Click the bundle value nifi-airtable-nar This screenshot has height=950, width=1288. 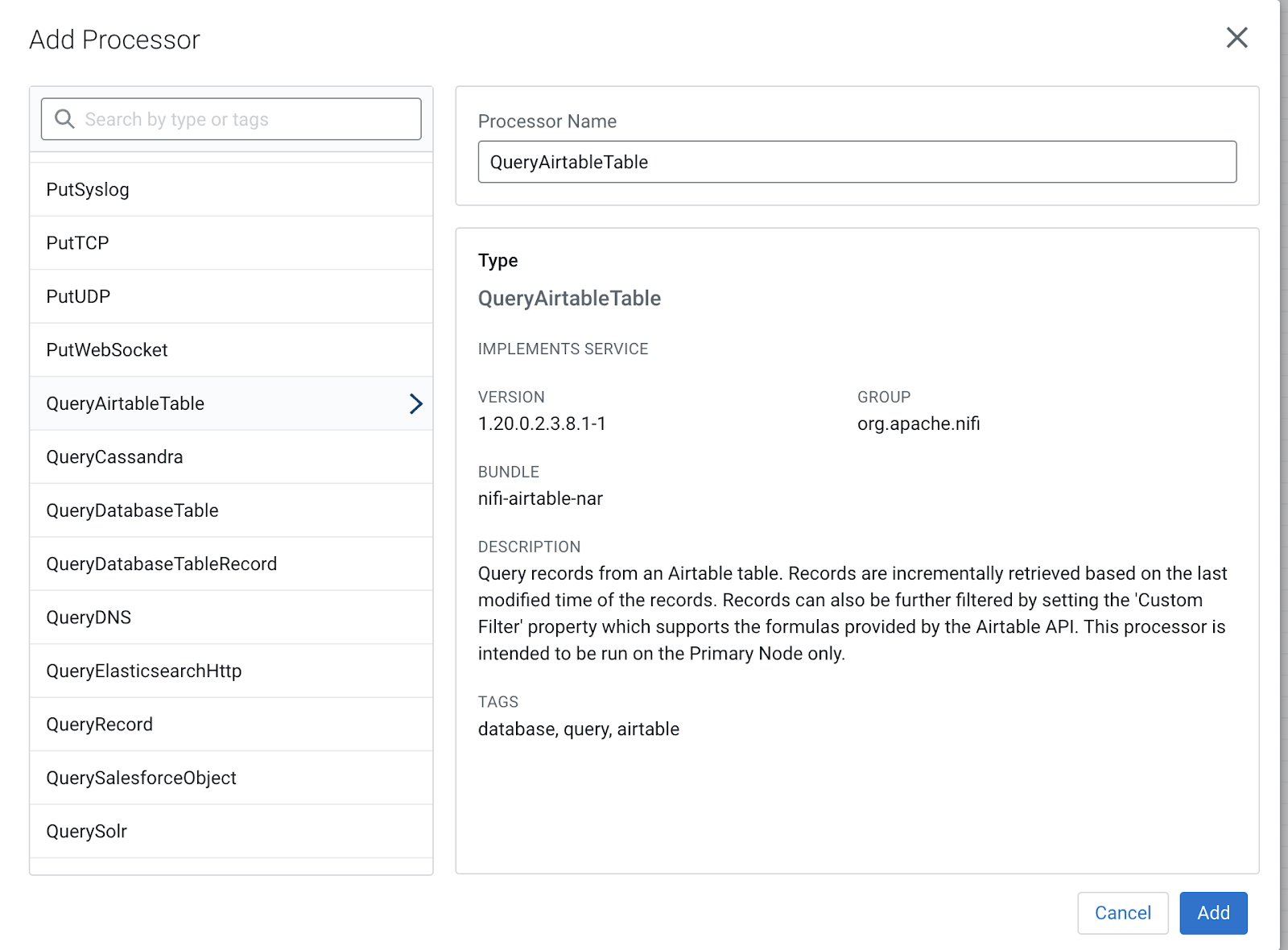[x=540, y=498]
